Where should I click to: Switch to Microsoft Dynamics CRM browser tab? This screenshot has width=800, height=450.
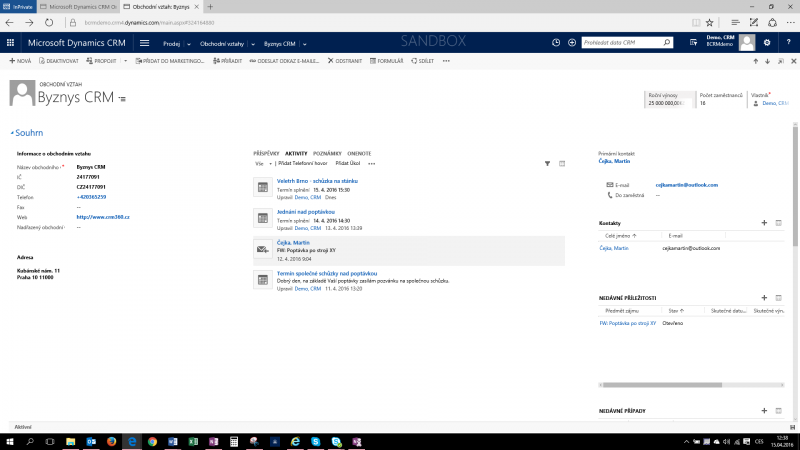79,7
